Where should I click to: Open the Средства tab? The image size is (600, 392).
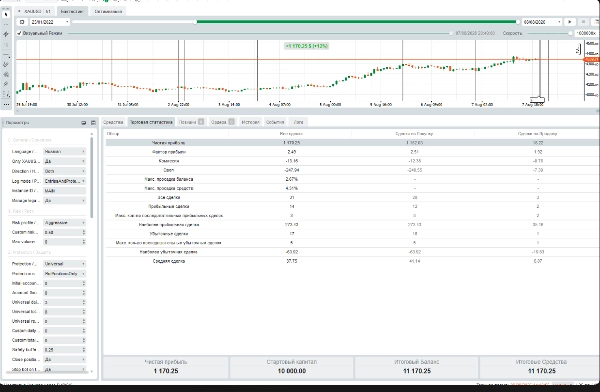113,122
